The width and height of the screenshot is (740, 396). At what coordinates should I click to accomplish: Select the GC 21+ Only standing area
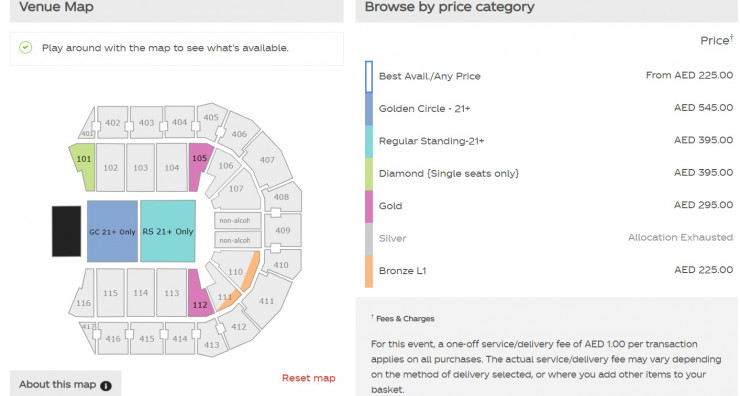click(x=112, y=231)
